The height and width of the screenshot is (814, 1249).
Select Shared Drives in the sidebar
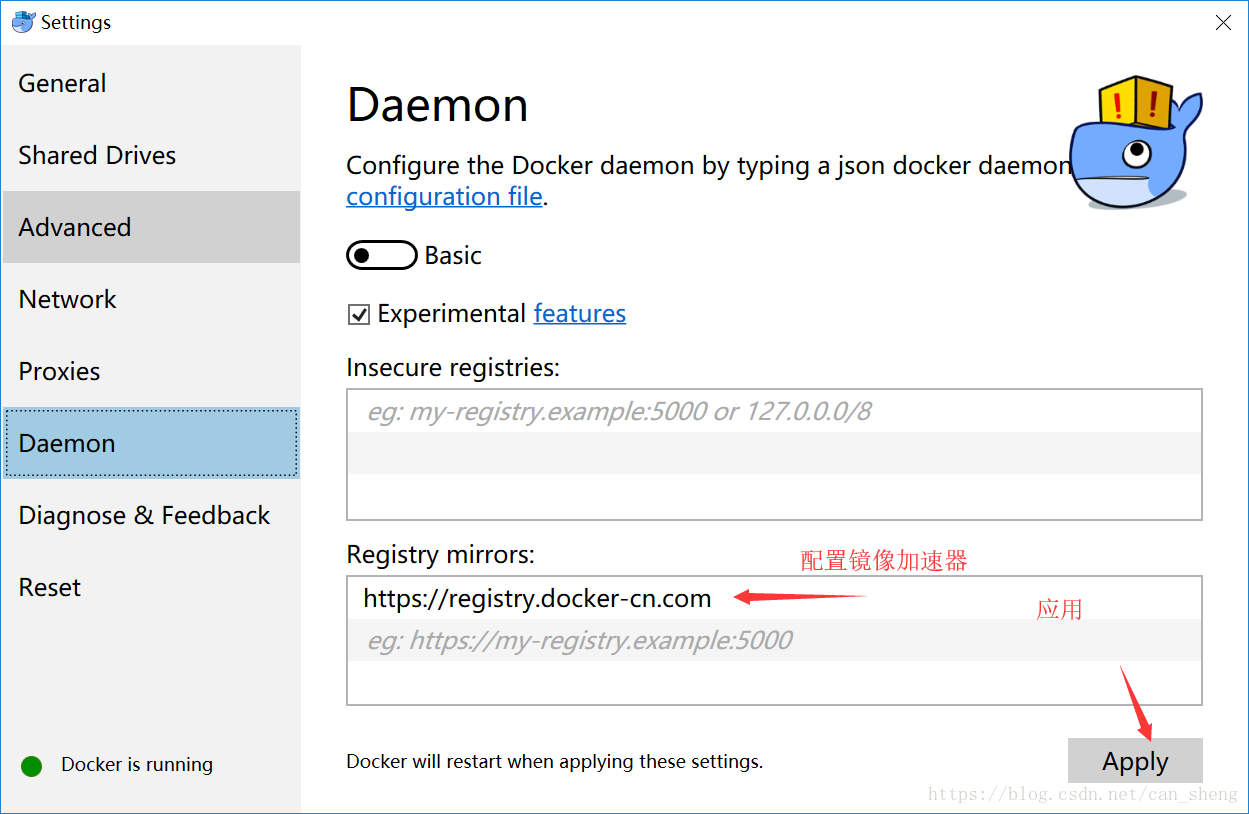pos(97,155)
